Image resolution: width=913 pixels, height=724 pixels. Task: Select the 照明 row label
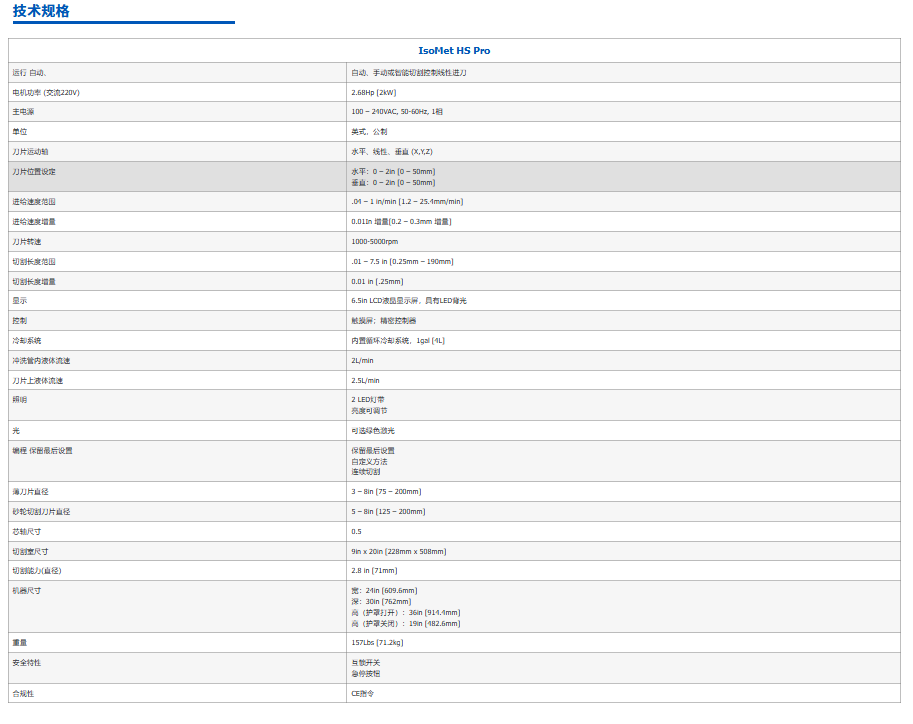20,400
